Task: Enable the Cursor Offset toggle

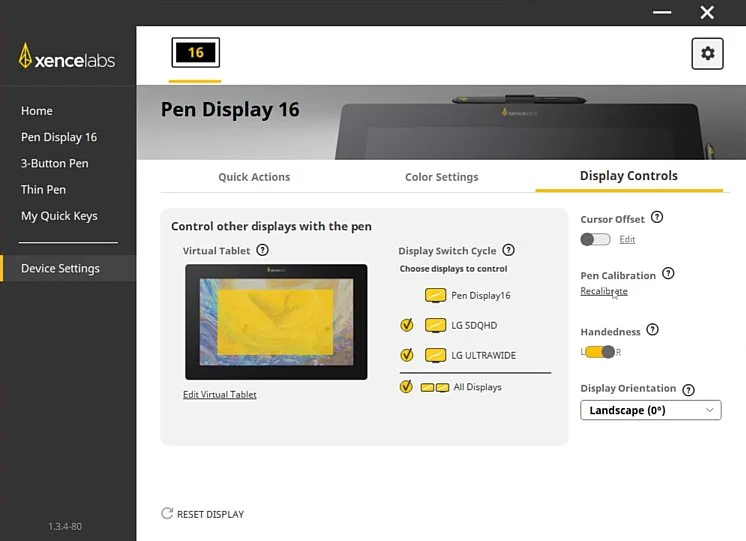Action: pyautogui.click(x=595, y=239)
